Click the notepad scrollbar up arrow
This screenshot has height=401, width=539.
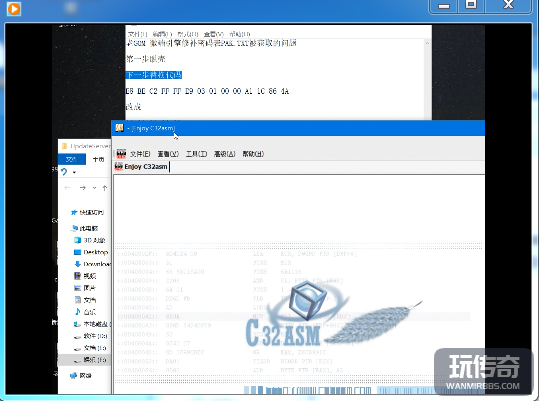[427, 43]
